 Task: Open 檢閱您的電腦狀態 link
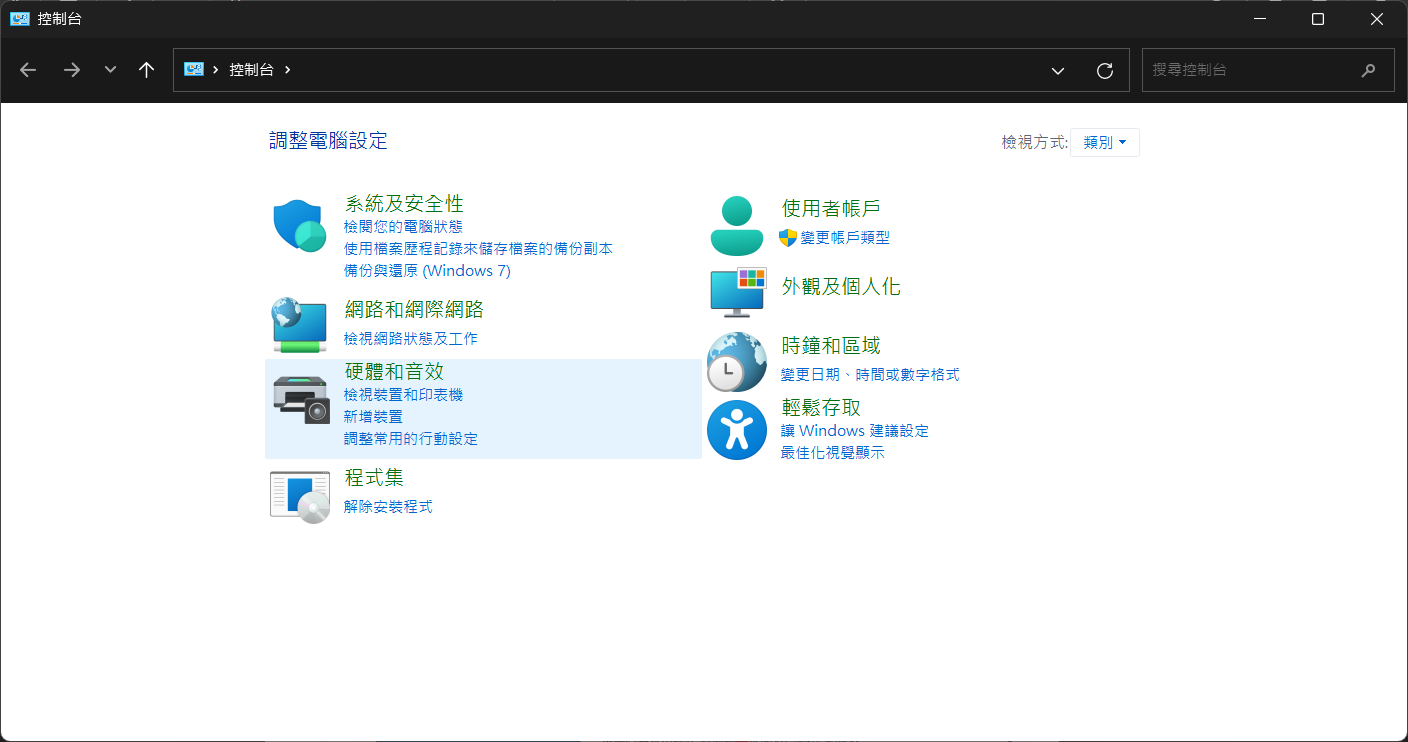point(403,227)
